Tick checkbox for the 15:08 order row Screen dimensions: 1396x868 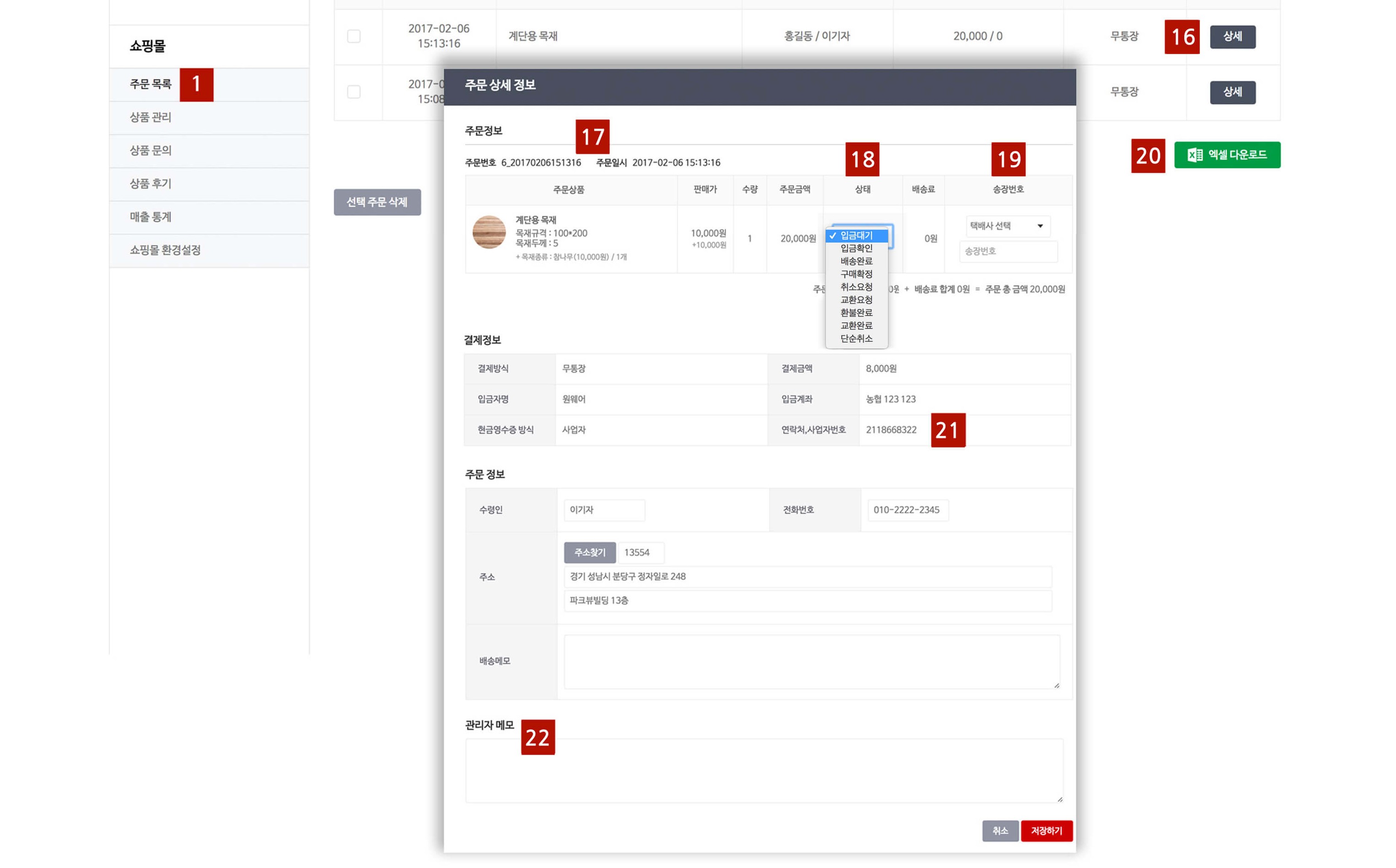click(354, 92)
